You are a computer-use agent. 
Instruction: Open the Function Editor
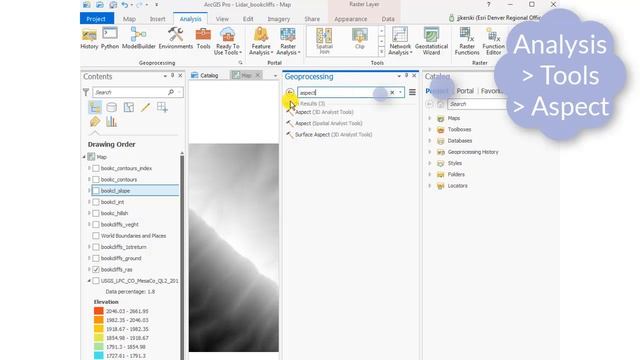pos(493,41)
